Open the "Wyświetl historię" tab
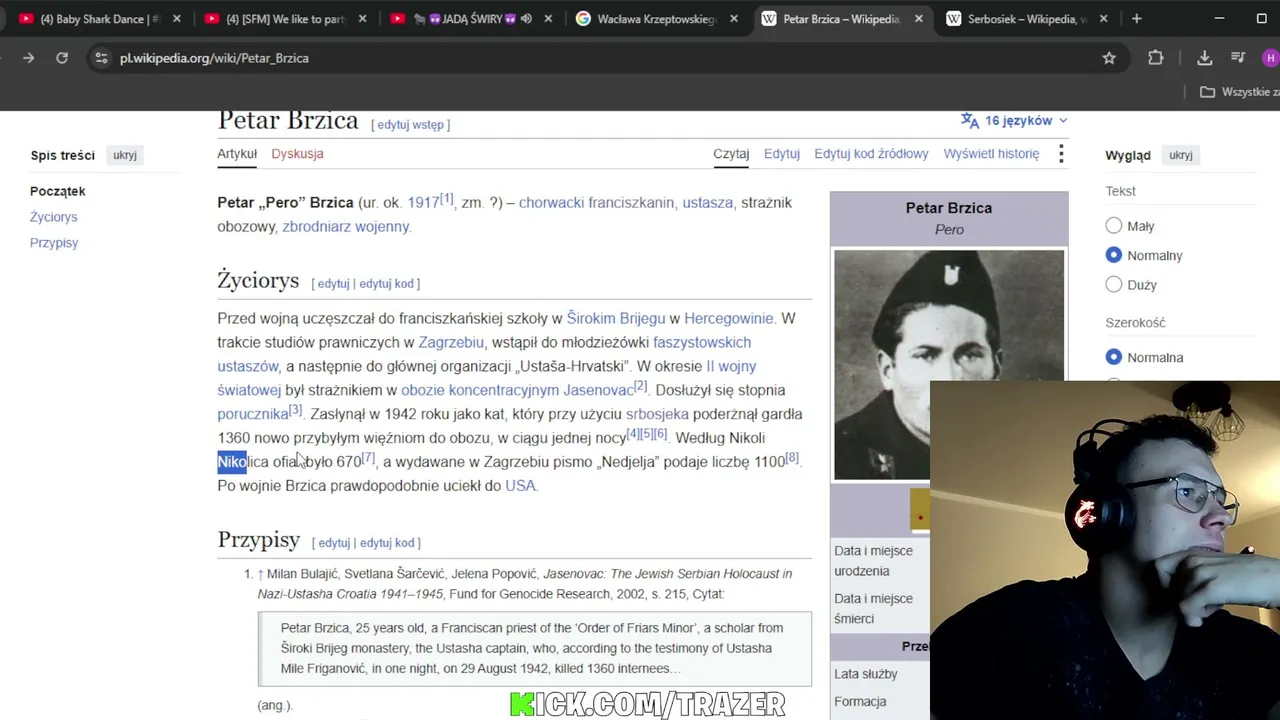 [x=991, y=154]
